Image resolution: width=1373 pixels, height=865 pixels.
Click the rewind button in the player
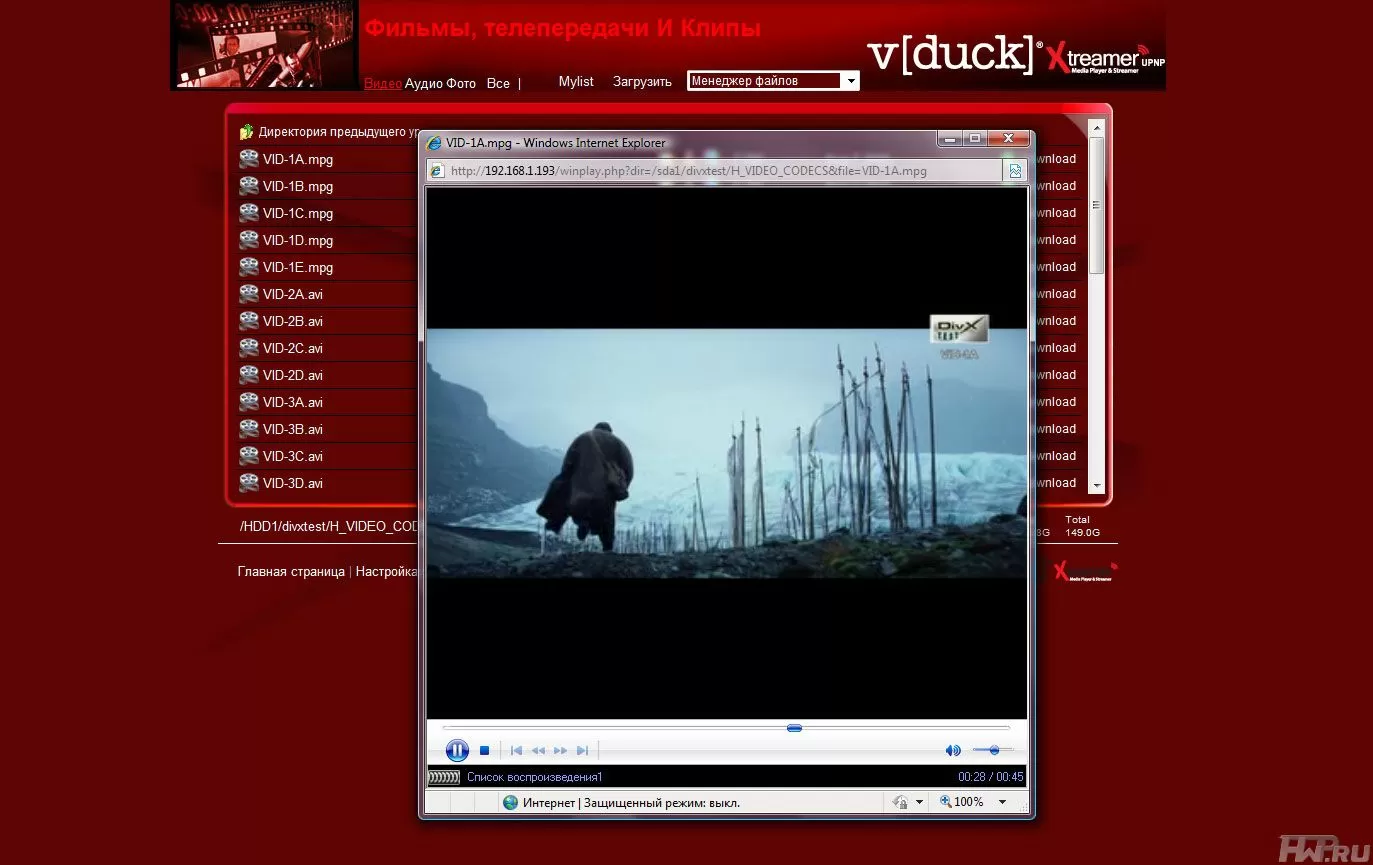pyautogui.click(x=538, y=750)
